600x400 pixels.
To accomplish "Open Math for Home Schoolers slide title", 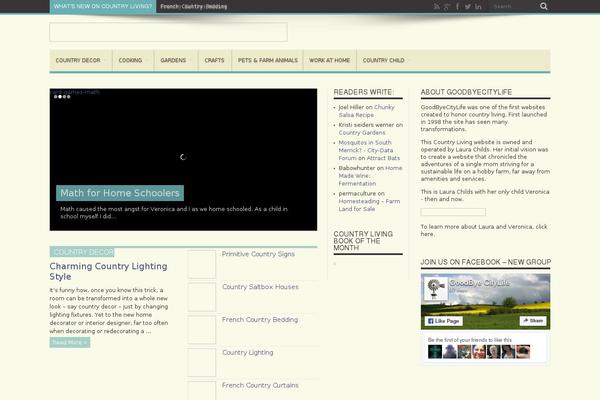I will 120,193.
